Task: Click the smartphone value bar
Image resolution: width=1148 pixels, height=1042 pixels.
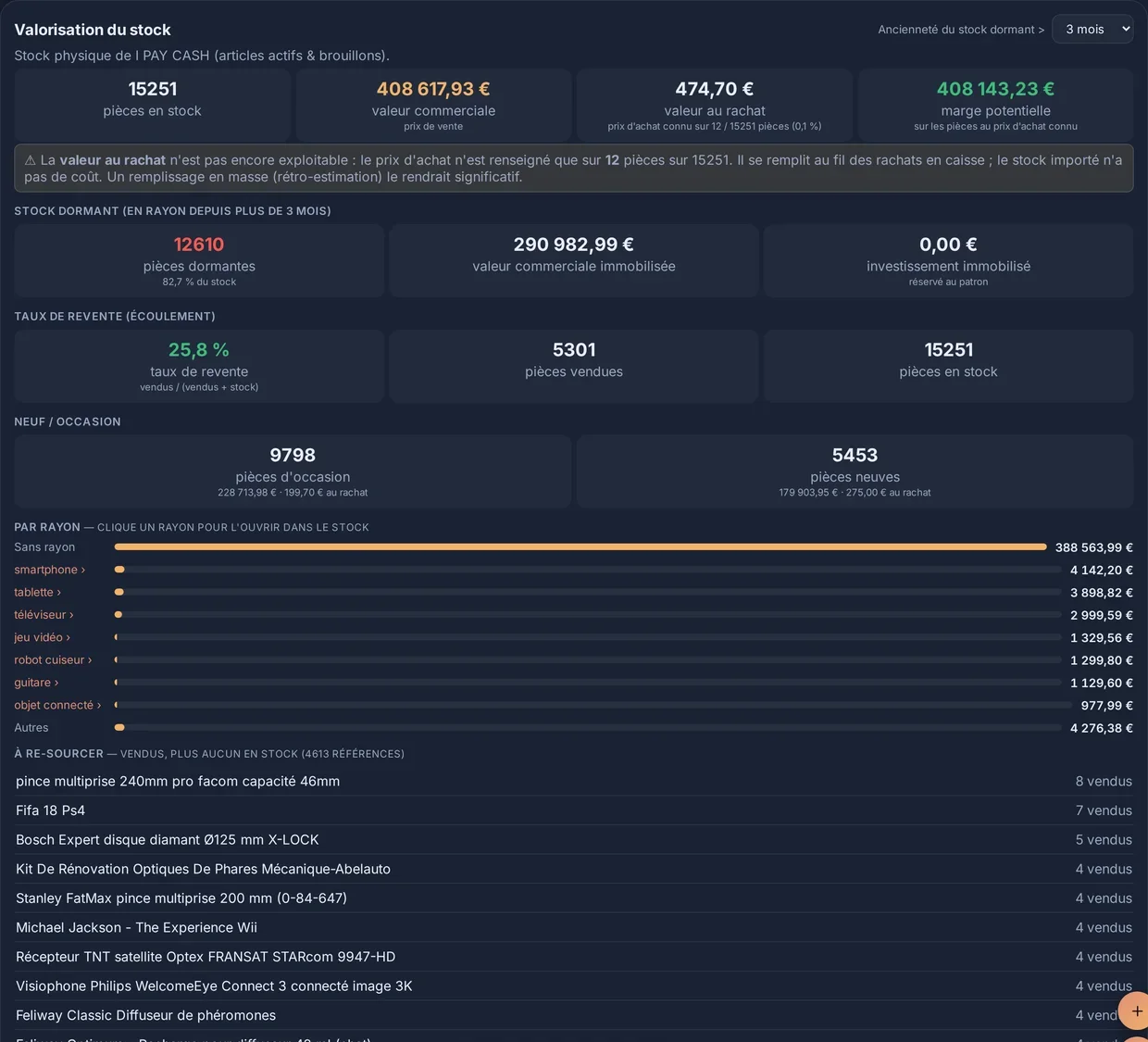Action: (x=588, y=570)
